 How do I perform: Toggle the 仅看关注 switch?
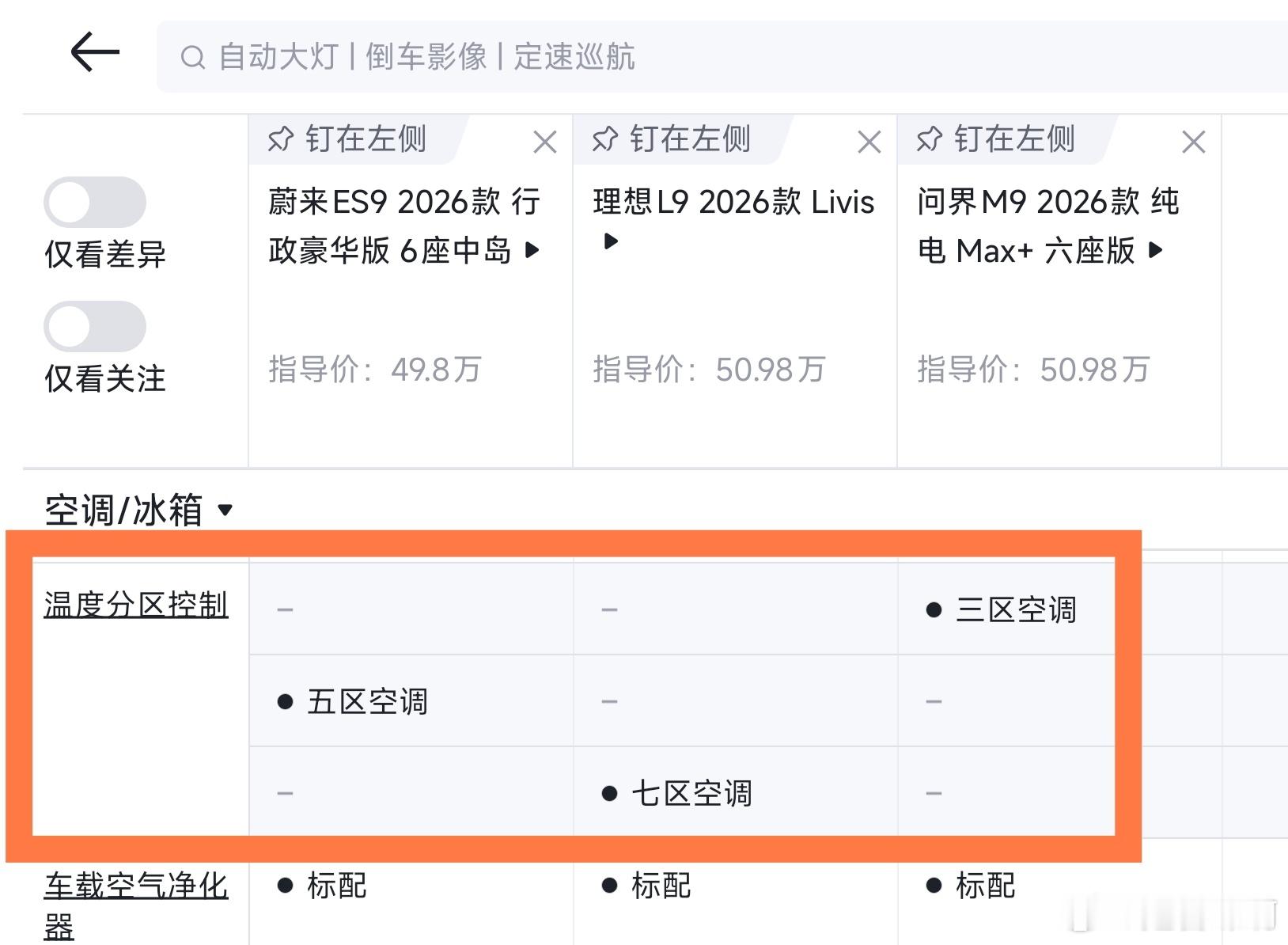coord(95,326)
